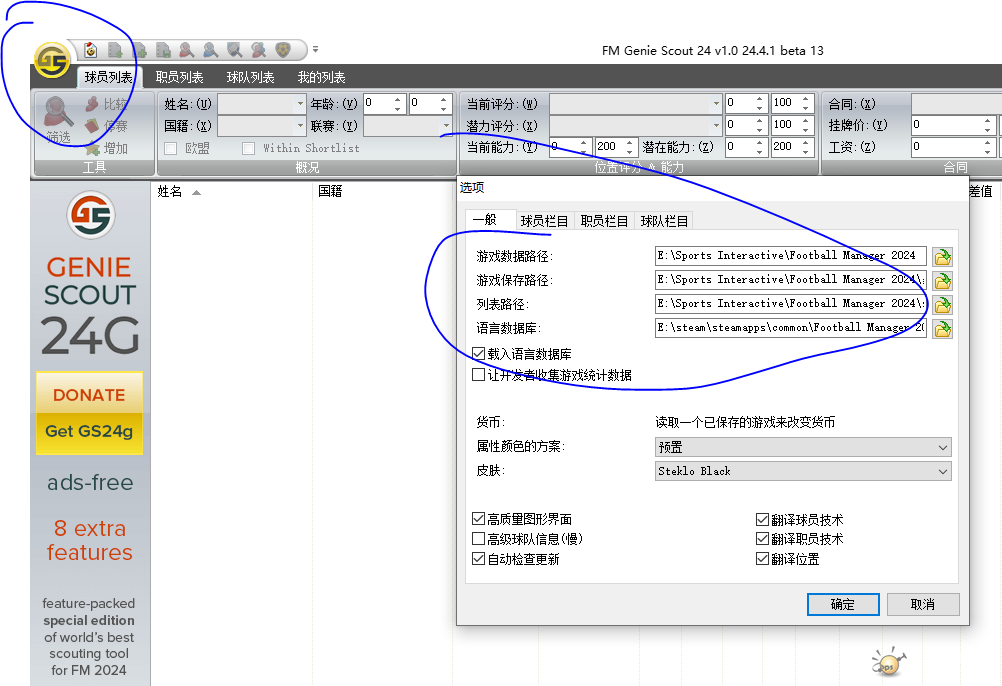
Task: Browse folder for 列表路径
Action: (942, 305)
